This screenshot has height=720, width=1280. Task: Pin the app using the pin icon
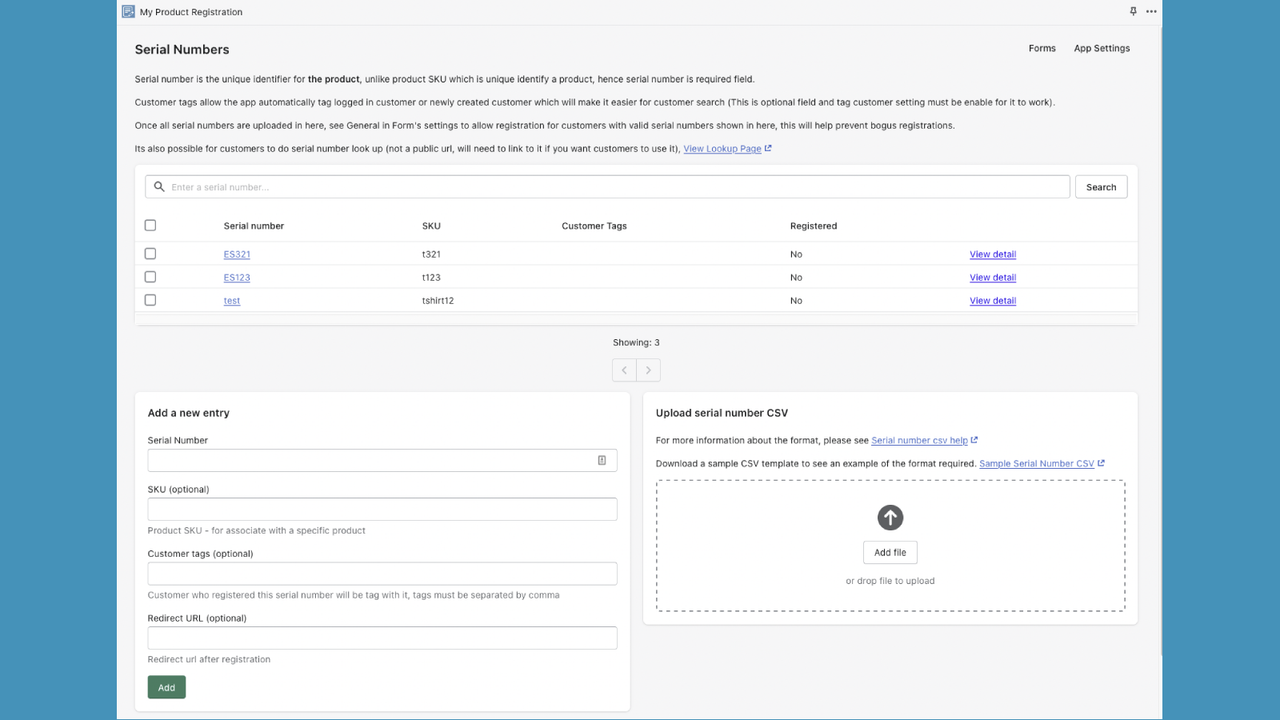pos(1133,12)
